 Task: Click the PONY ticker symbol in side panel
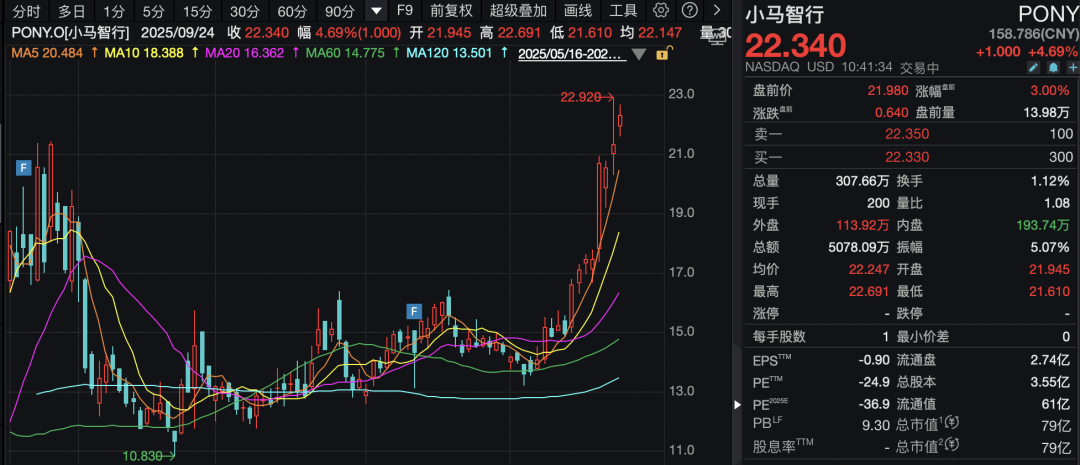pyautogui.click(x=1048, y=15)
